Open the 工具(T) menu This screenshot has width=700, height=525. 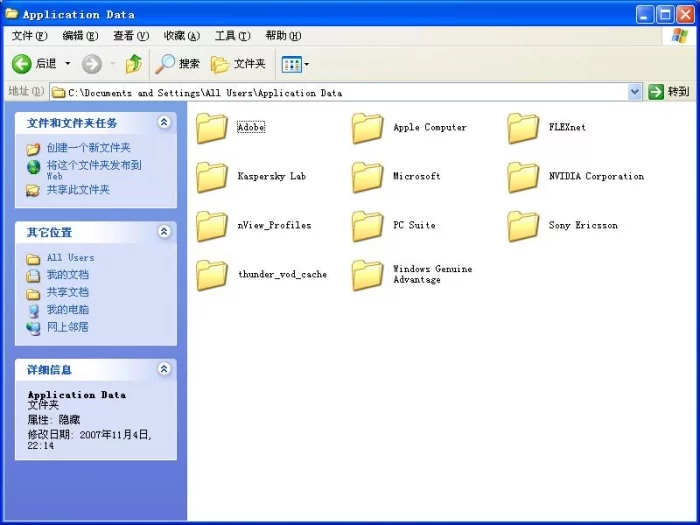coord(233,36)
